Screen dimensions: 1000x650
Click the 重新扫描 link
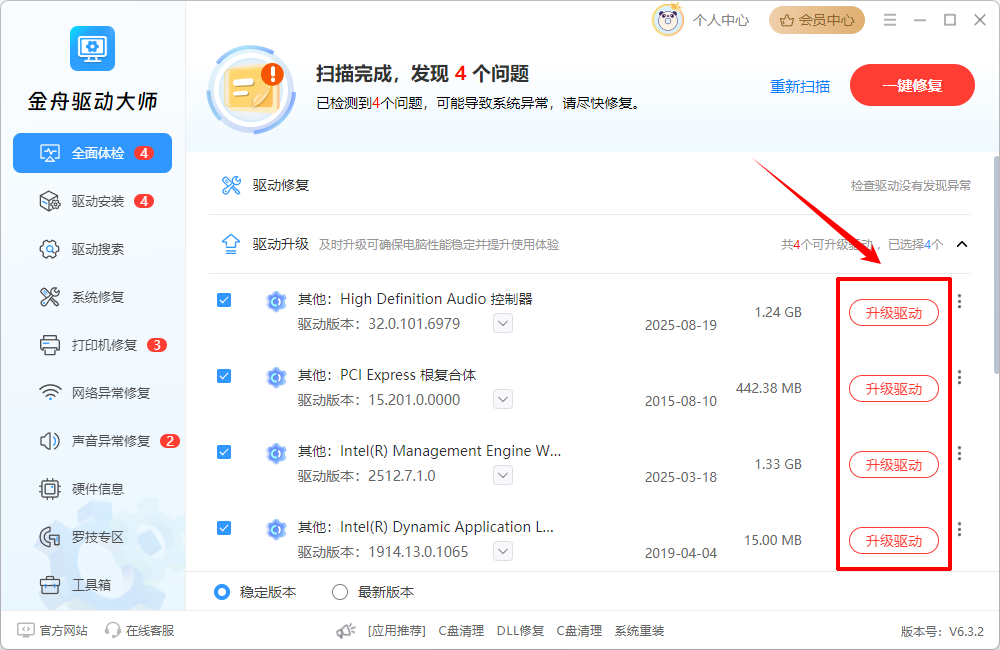(800, 86)
